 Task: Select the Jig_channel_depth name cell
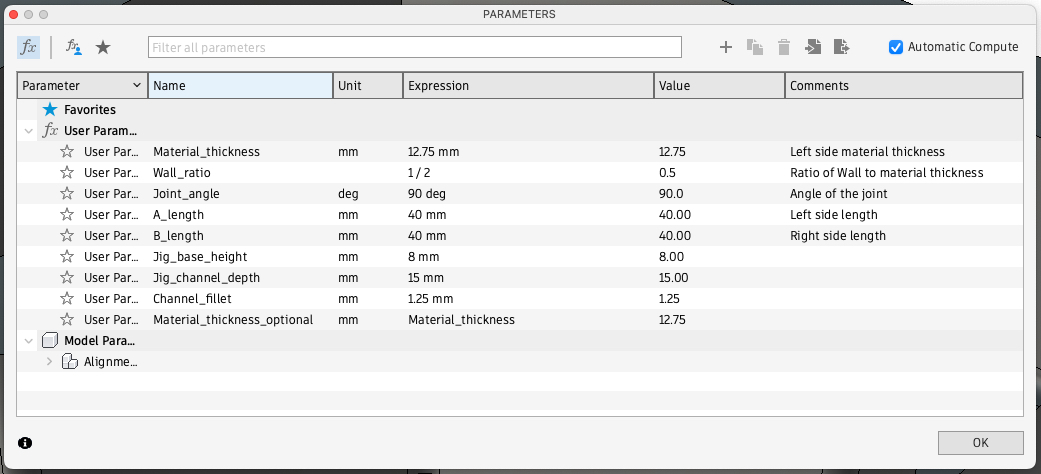(x=240, y=277)
